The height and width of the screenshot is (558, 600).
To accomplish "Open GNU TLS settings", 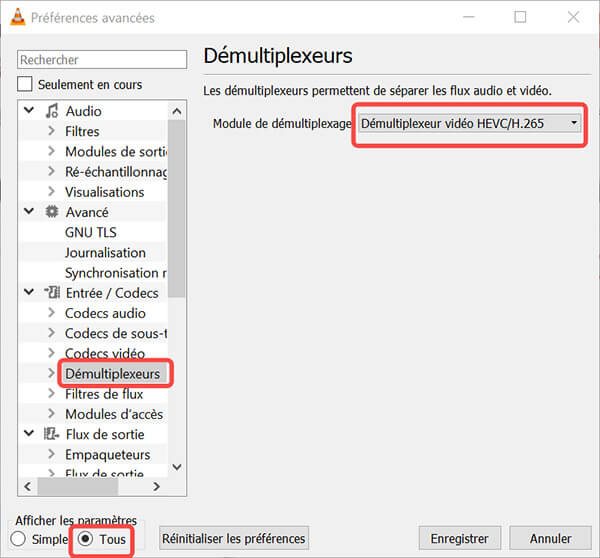I will click(91, 232).
